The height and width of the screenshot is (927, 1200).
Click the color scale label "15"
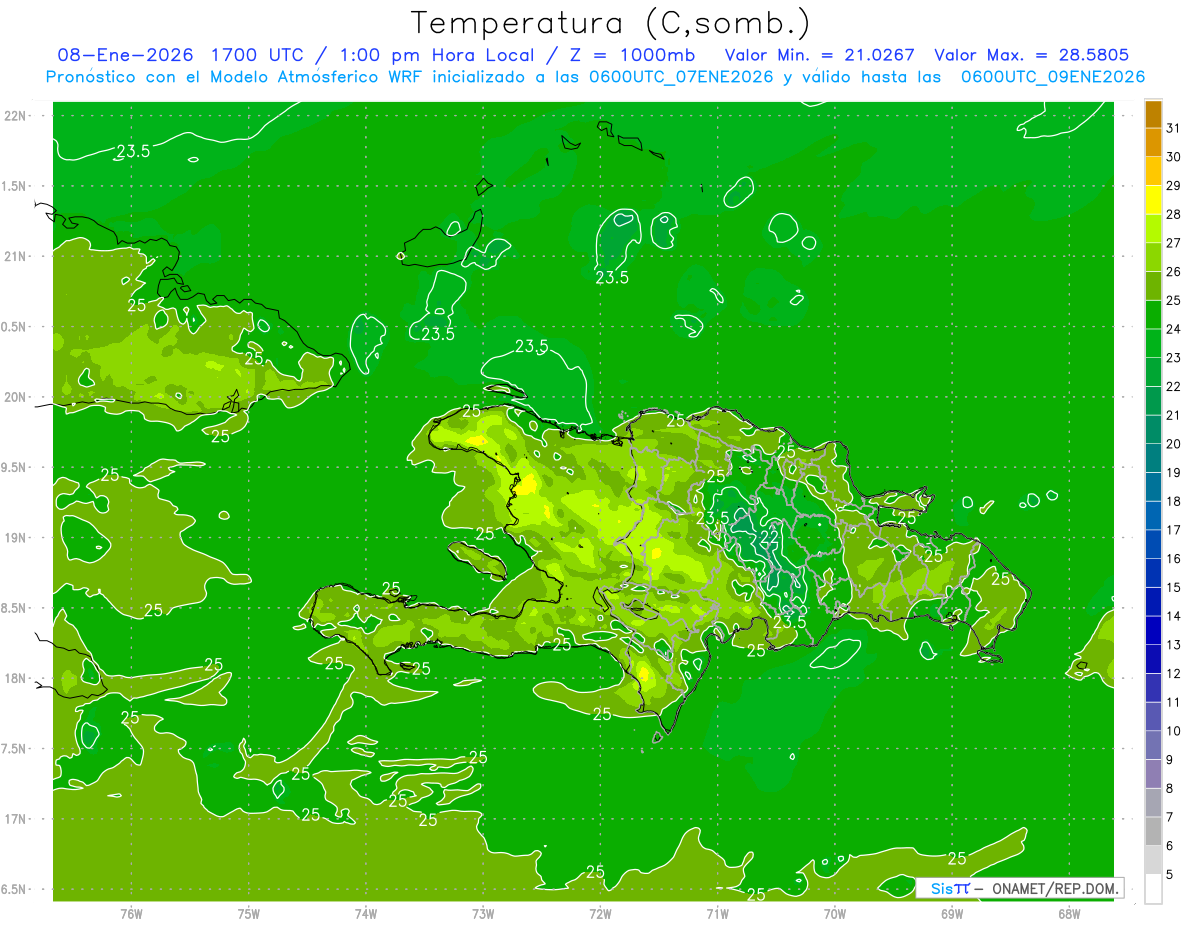[1173, 587]
